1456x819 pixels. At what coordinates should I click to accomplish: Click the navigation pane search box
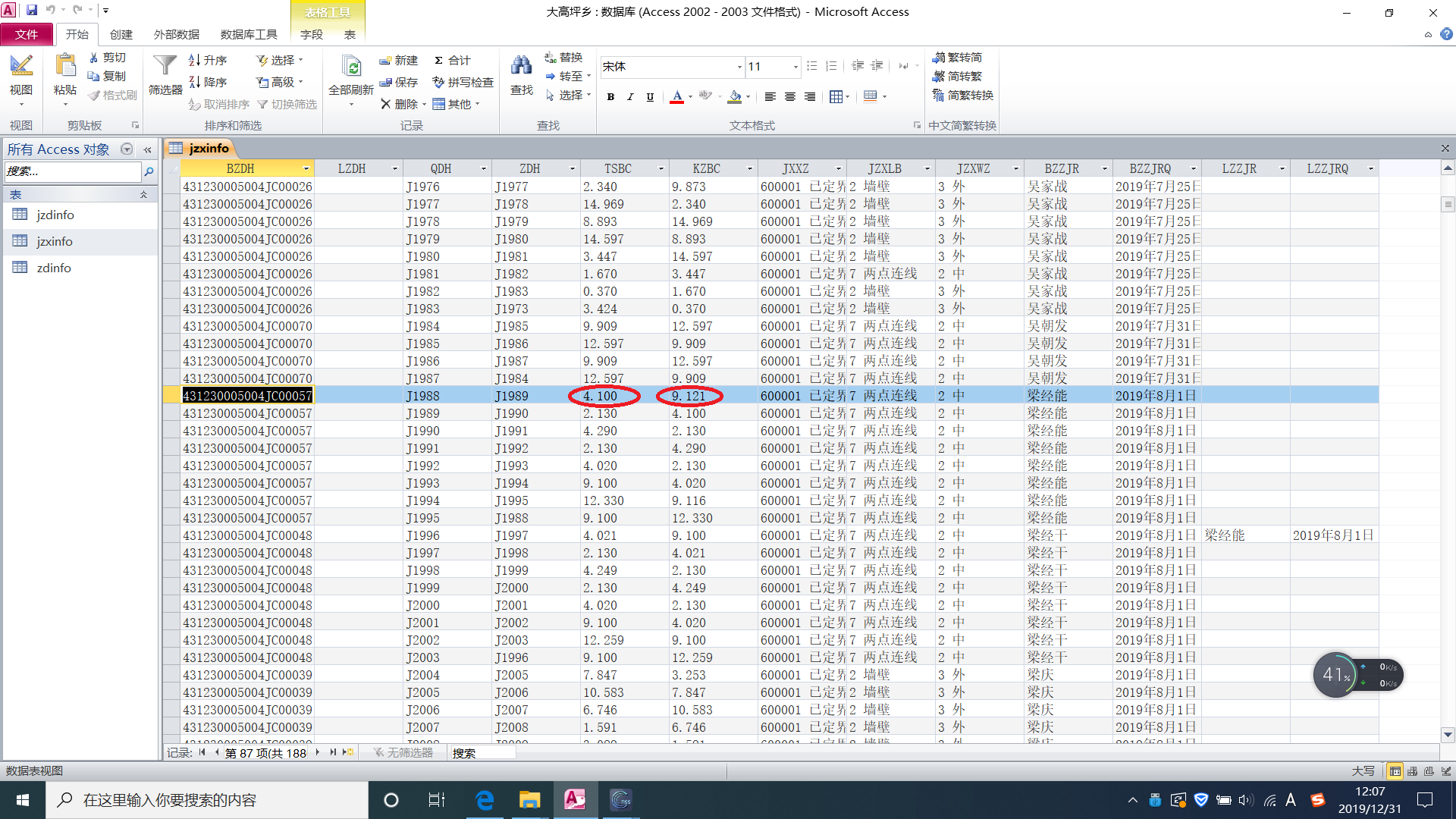[73, 171]
